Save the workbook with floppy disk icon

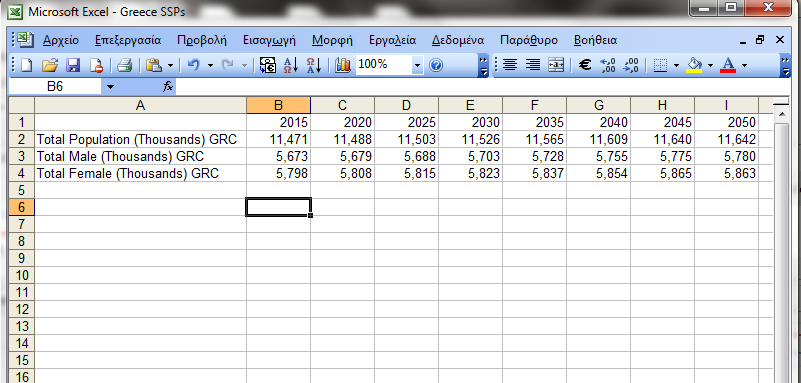point(74,65)
